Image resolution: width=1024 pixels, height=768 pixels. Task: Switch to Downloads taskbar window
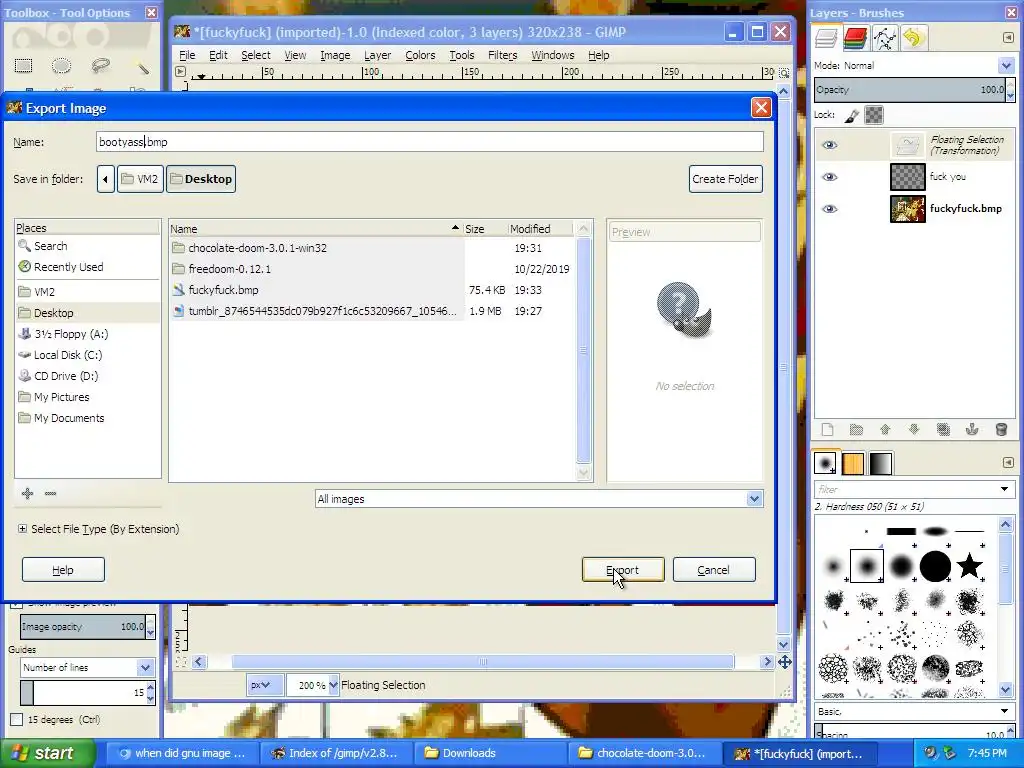tap(490, 753)
